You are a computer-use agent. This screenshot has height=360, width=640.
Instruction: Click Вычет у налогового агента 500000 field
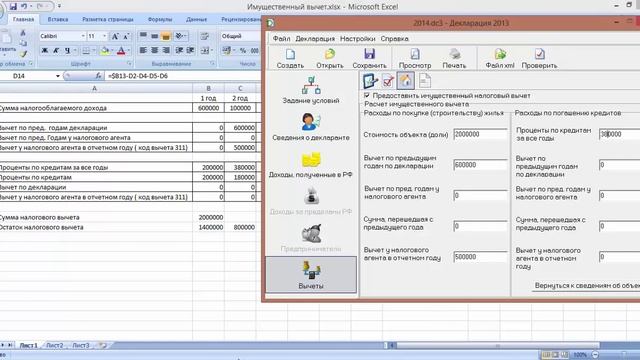click(x=480, y=257)
